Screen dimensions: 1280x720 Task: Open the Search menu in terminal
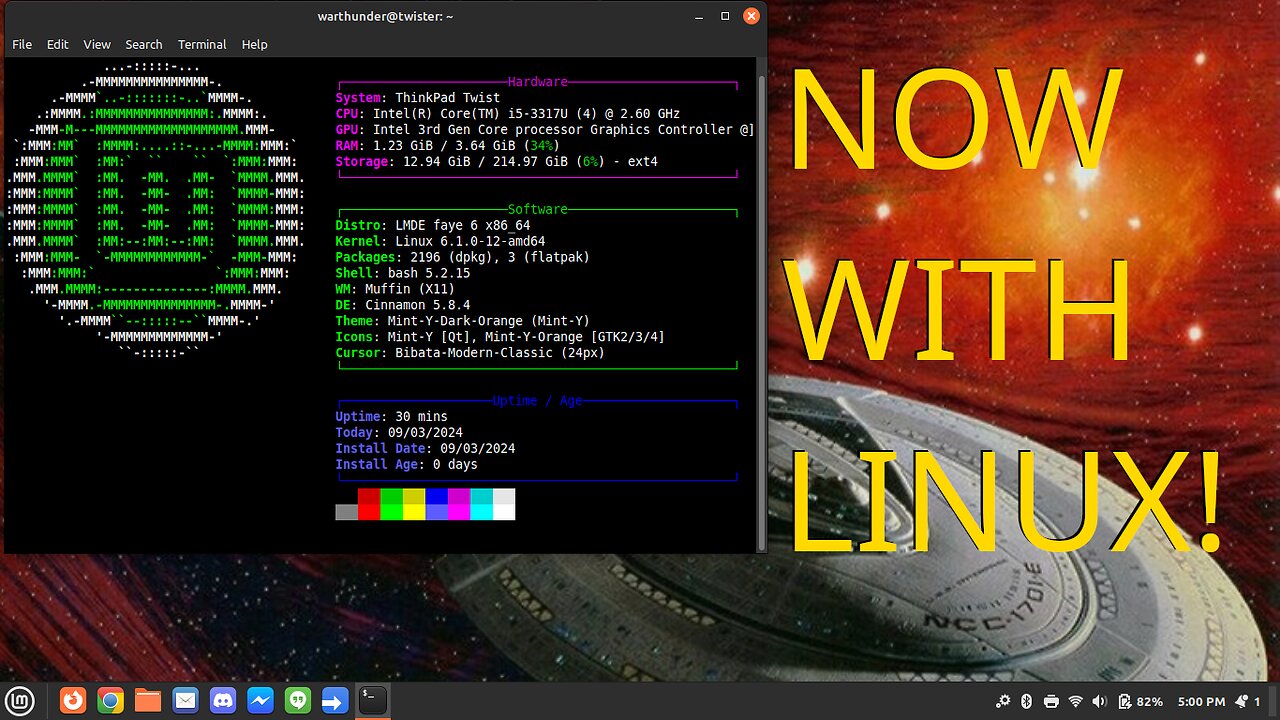coord(144,44)
